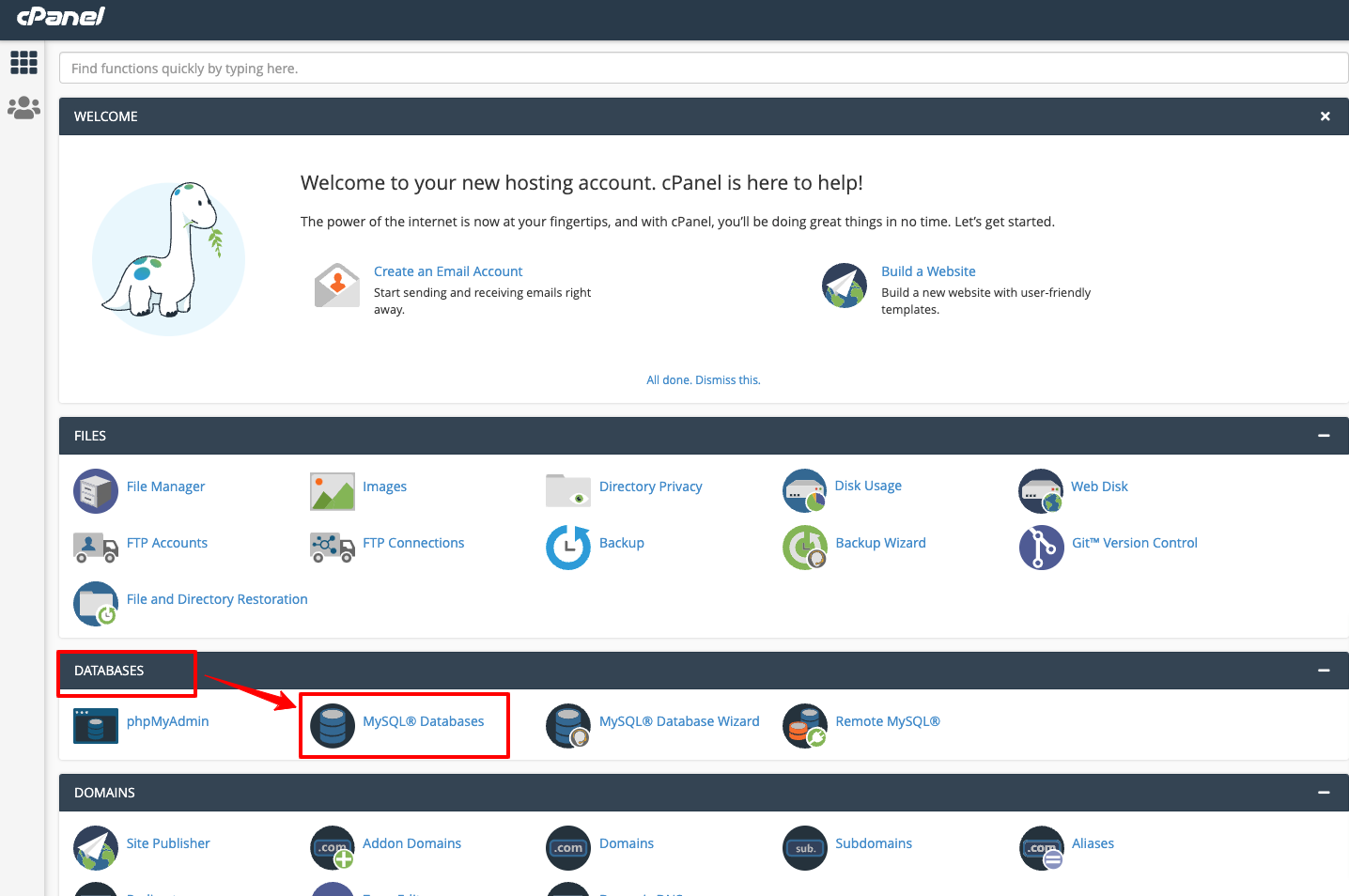The width and height of the screenshot is (1349, 896).
Task: Open Subdomains management
Action: click(873, 842)
